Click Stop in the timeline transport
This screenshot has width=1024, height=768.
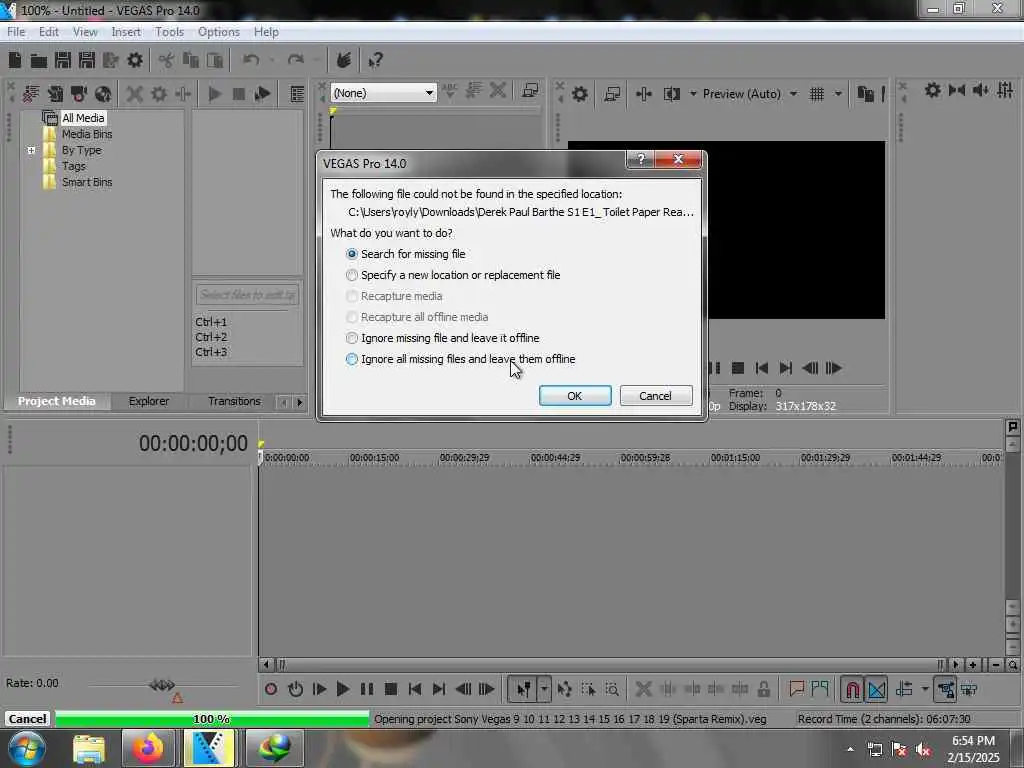[x=391, y=689]
